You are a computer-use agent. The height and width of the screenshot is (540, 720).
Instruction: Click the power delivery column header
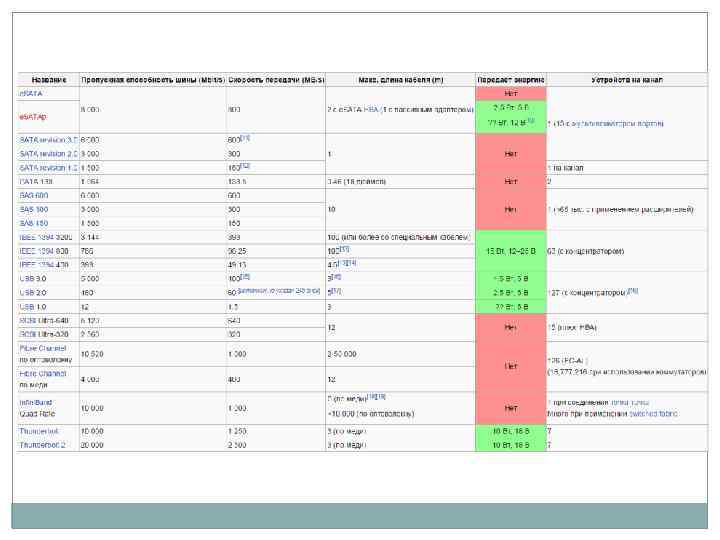coord(511,80)
